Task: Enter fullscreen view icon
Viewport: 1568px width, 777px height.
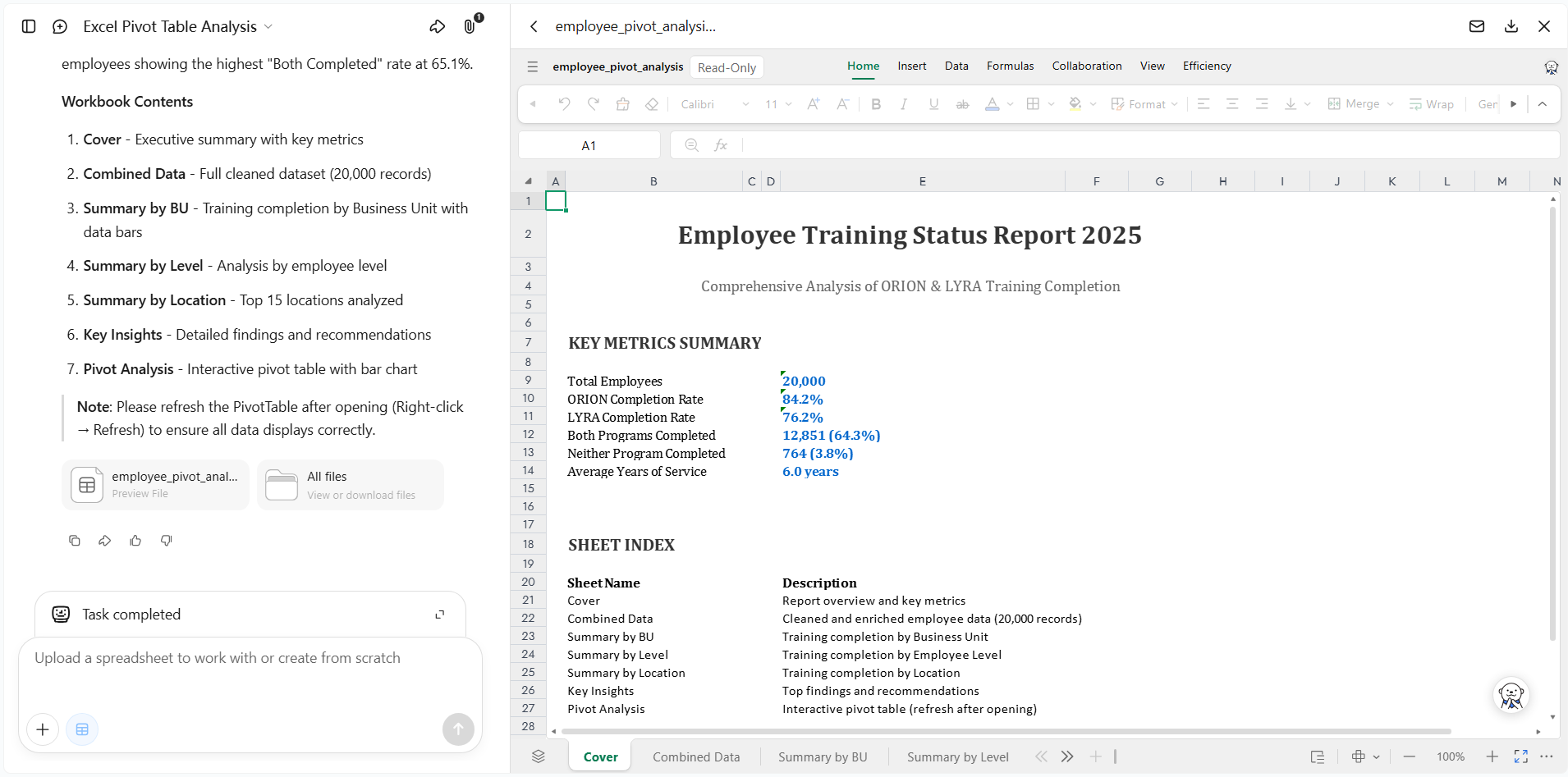Action: (x=1521, y=756)
